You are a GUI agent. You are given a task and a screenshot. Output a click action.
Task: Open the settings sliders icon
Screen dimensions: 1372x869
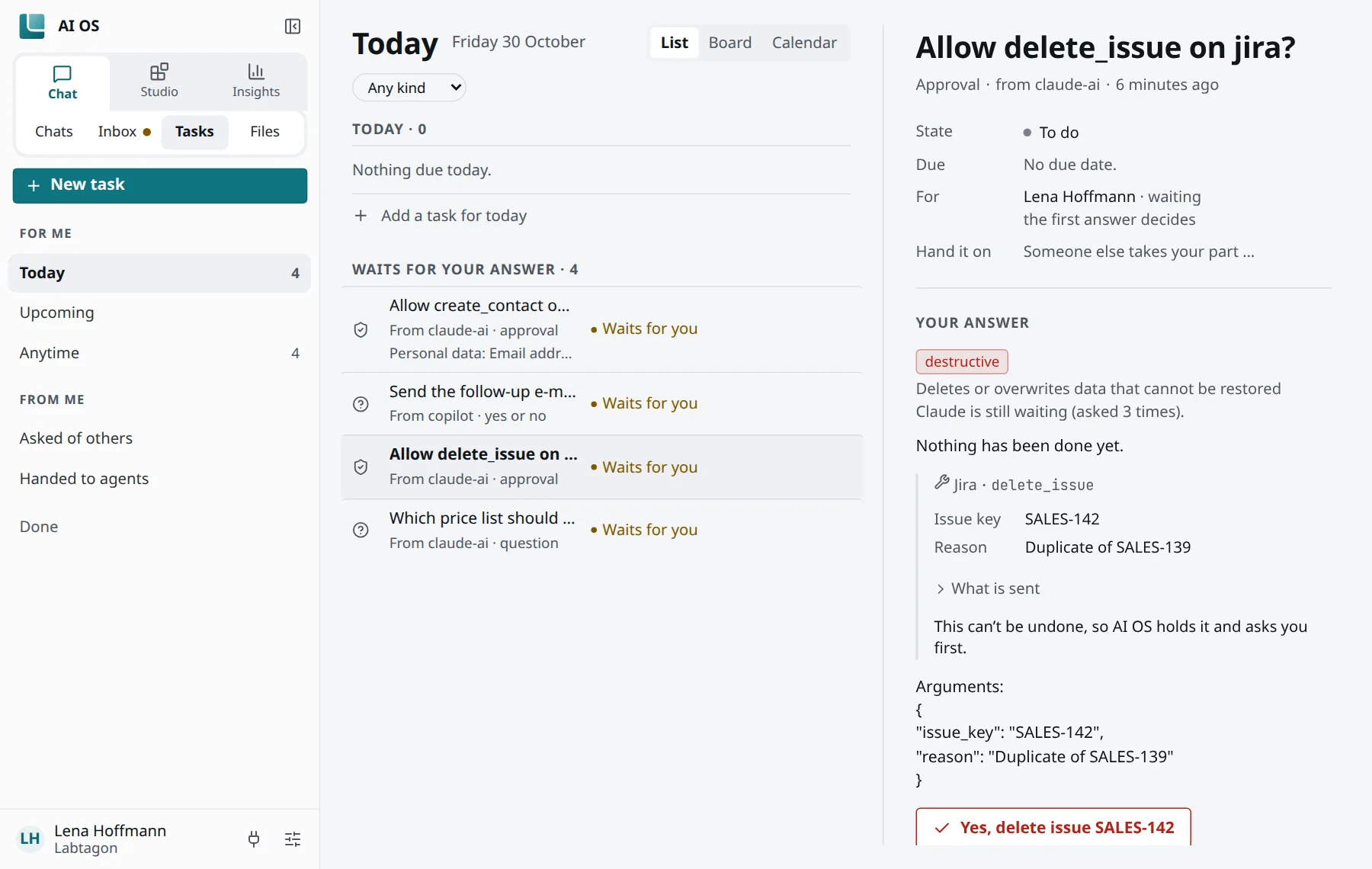293,839
